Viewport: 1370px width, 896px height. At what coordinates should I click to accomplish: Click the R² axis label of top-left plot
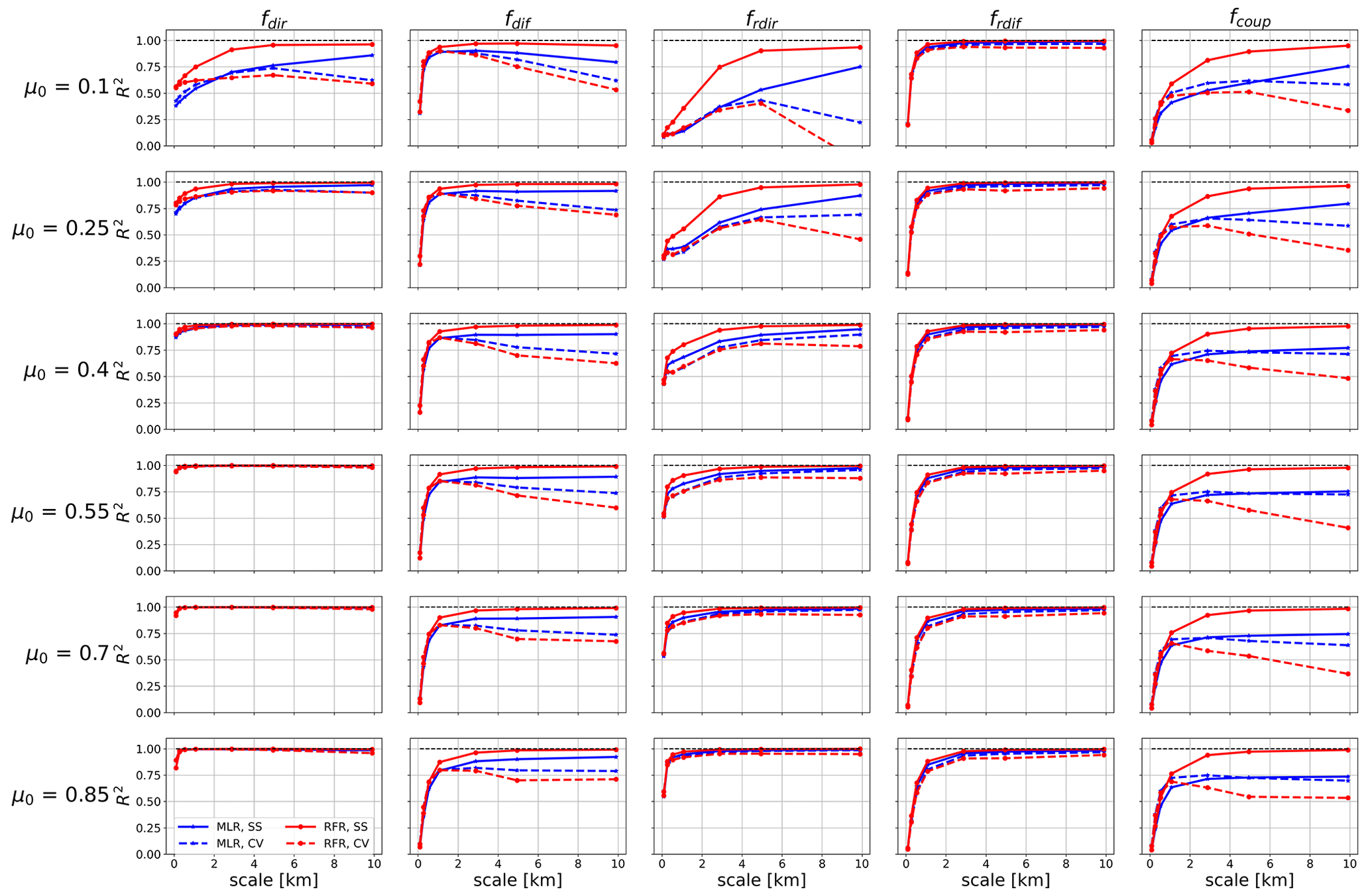(x=123, y=87)
